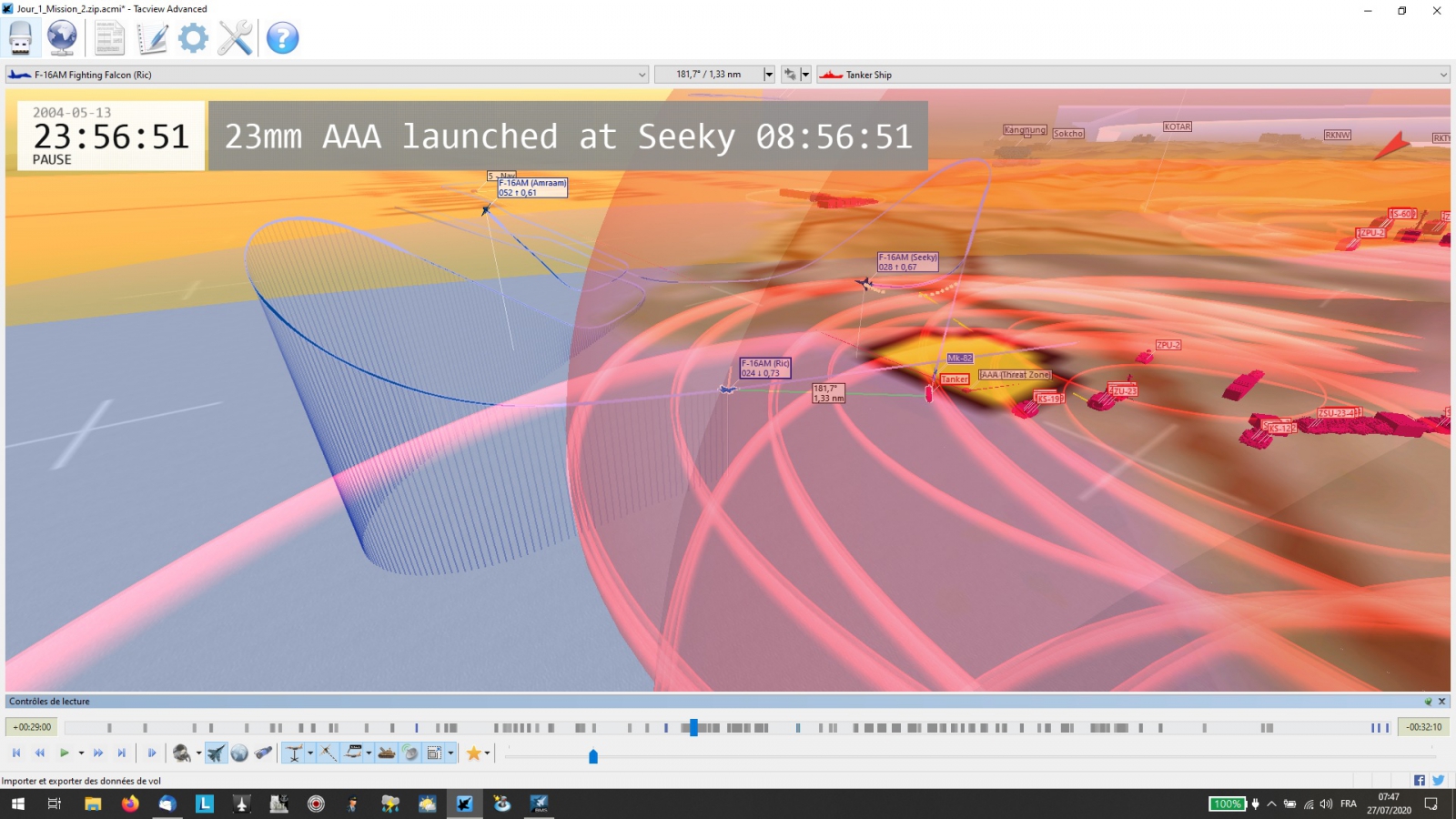Screen dimensions: 1456x819
Task: Click the 181,7° / 1,33 nm bearing field
Action: click(x=709, y=75)
